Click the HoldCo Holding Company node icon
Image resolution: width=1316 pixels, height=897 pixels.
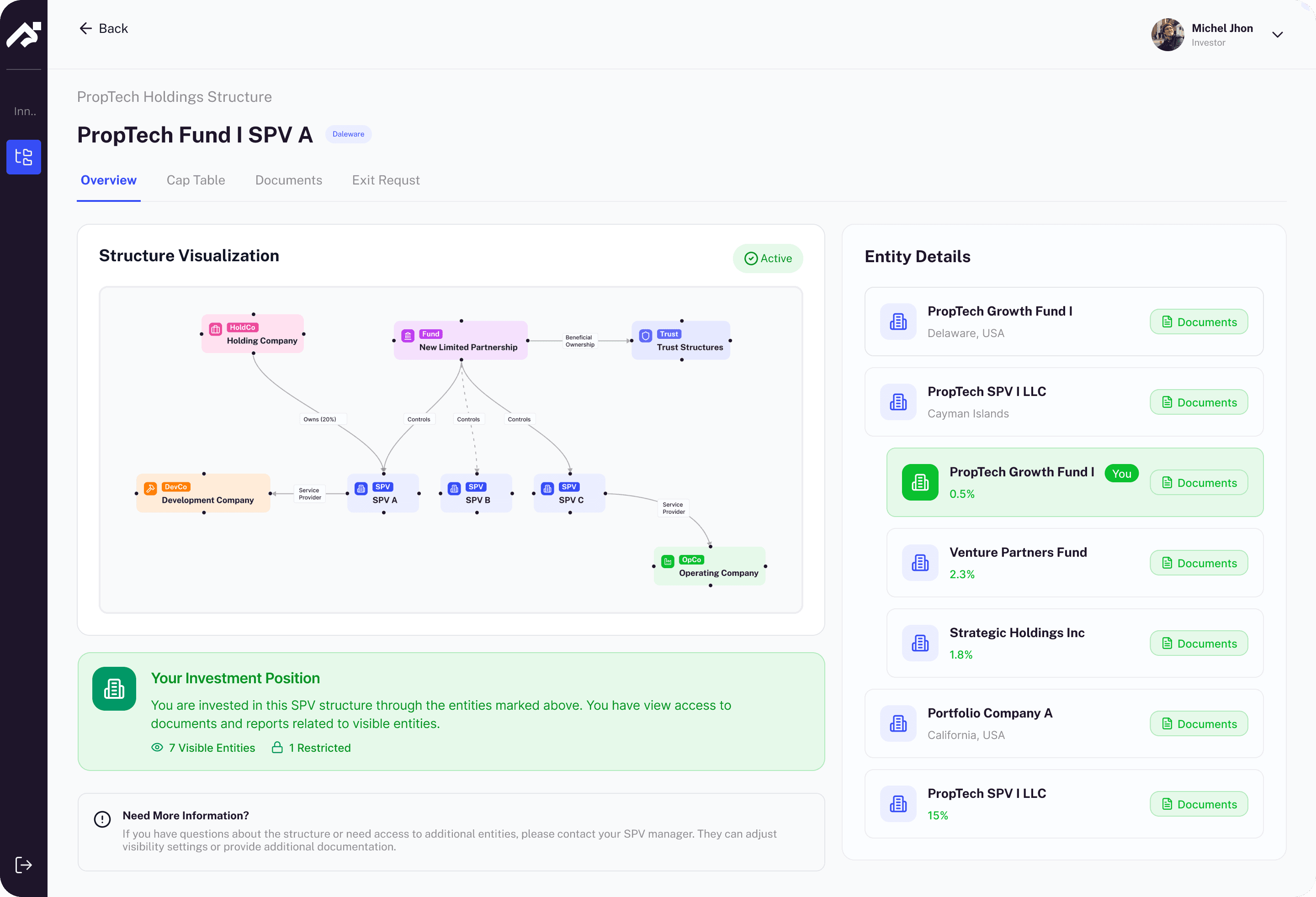coord(215,329)
